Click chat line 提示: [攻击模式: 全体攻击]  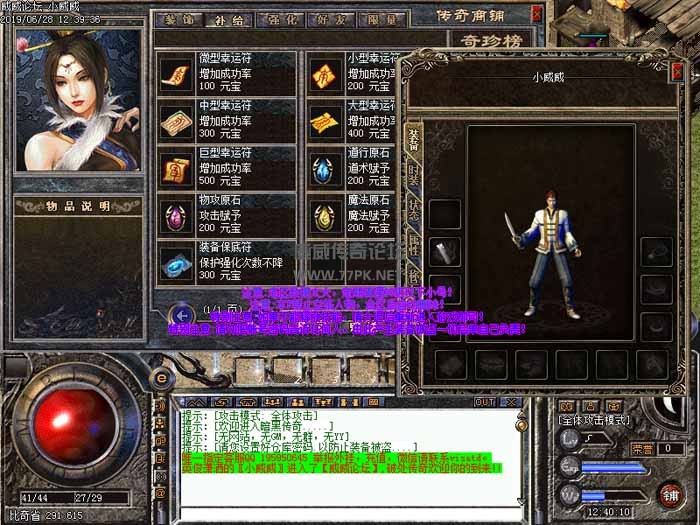pyautogui.click(x=250, y=415)
